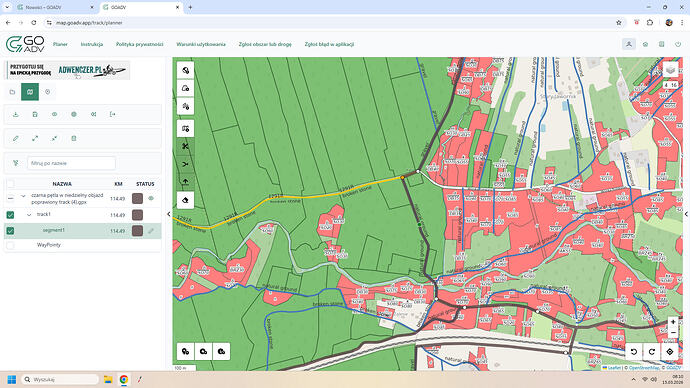Screen dimensions: 690x388
Task: Click the redo button on map
Action: point(652,351)
